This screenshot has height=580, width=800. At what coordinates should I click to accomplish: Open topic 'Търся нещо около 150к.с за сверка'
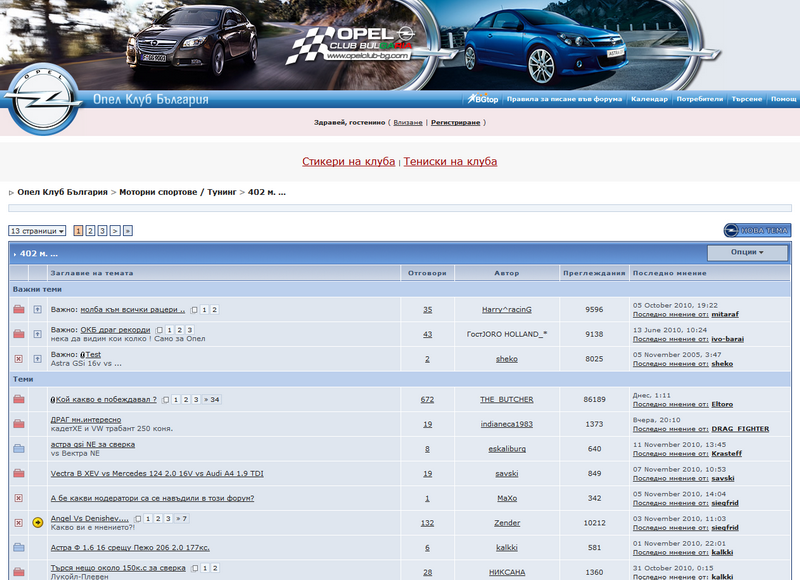pyautogui.click(x=118, y=568)
